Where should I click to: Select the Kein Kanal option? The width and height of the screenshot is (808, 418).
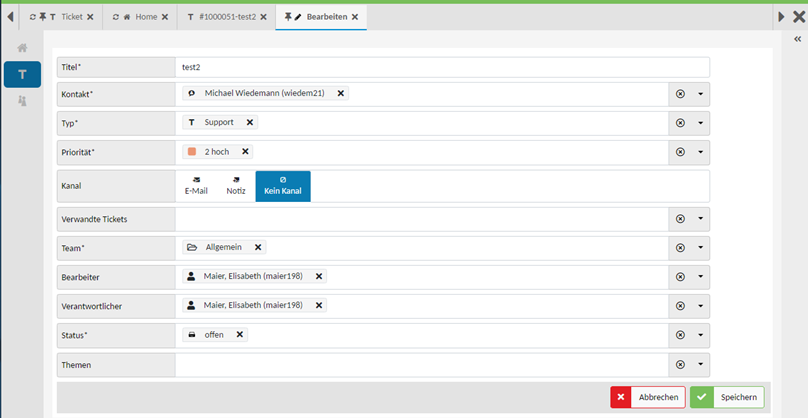[282, 186]
